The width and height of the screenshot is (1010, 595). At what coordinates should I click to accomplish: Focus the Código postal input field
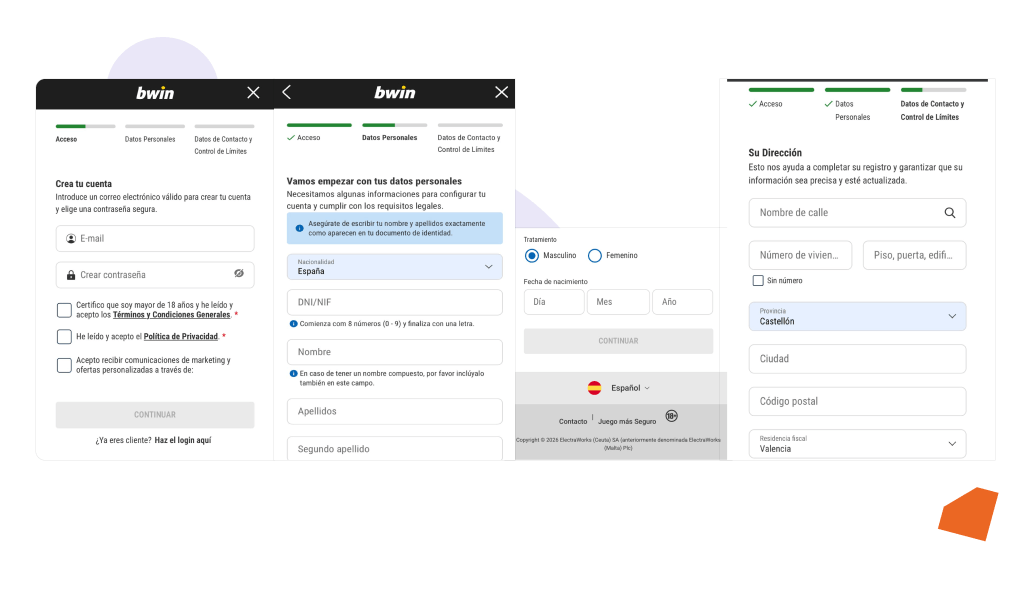(x=857, y=401)
